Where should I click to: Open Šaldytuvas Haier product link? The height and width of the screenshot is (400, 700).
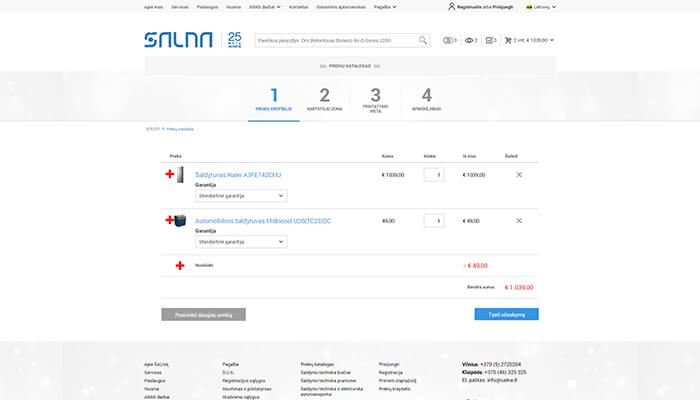tap(238, 175)
